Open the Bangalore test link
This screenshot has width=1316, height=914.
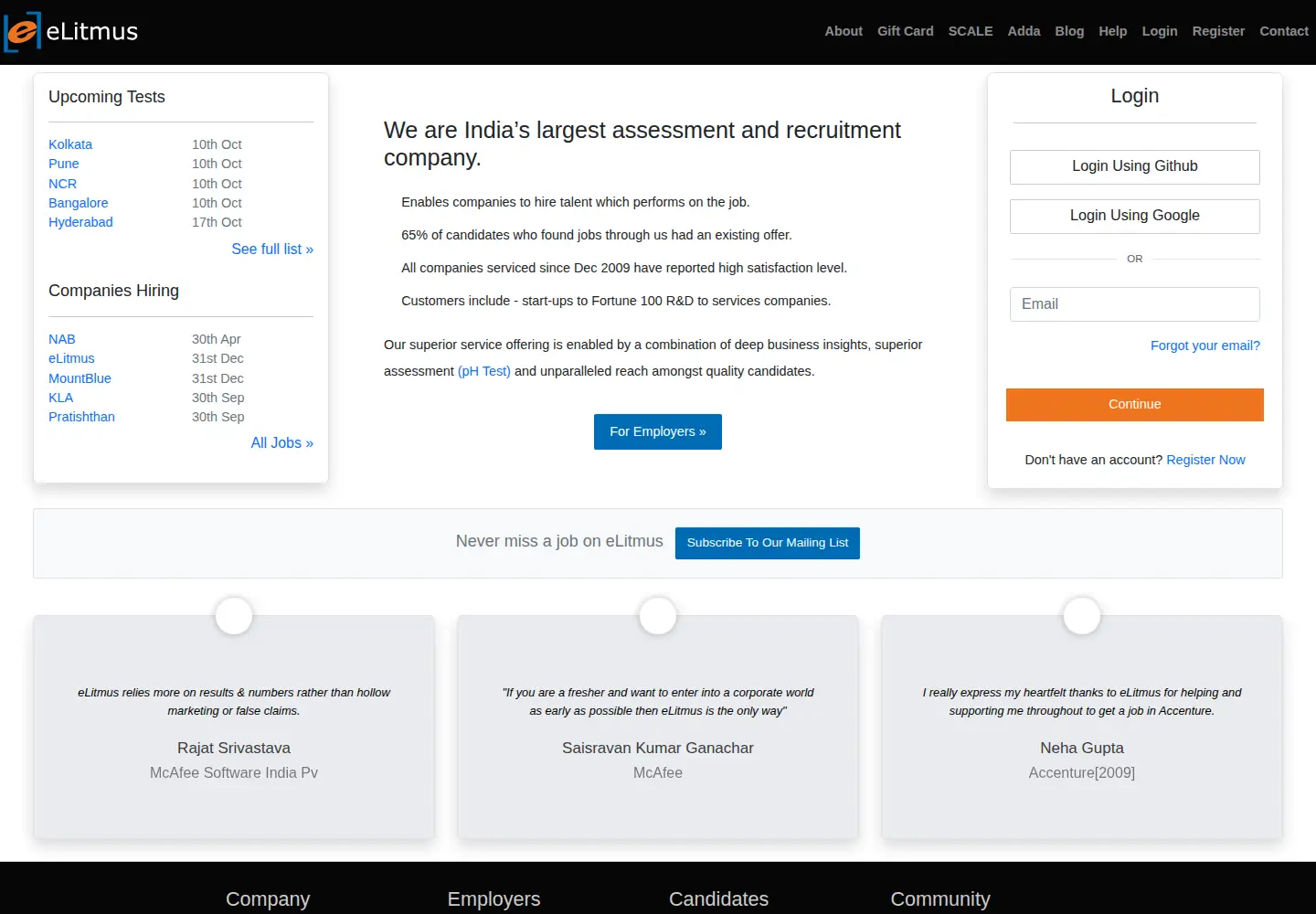click(x=79, y=203)
